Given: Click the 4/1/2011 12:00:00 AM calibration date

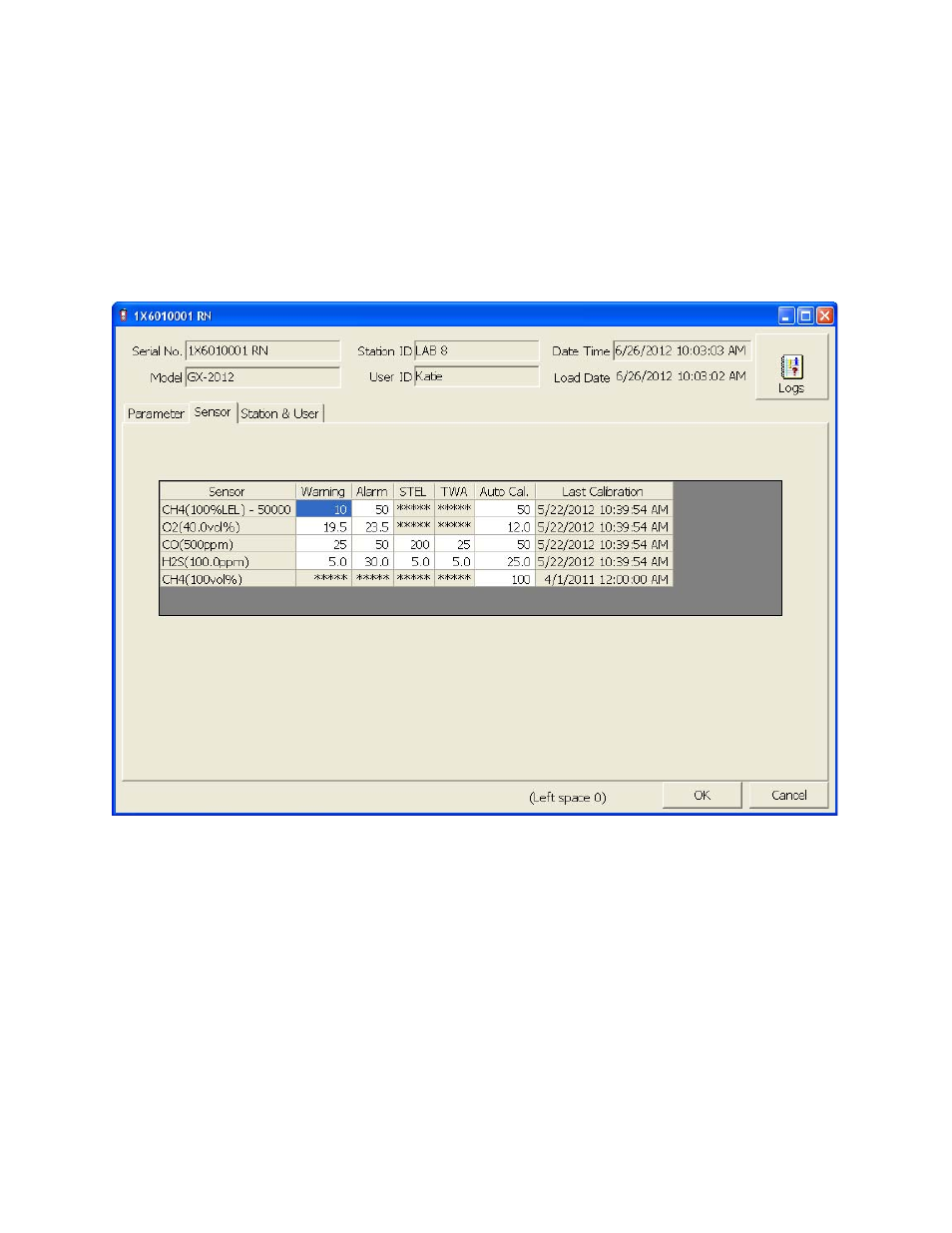Looking at the screenshot, I should click(x=604, y=579).
